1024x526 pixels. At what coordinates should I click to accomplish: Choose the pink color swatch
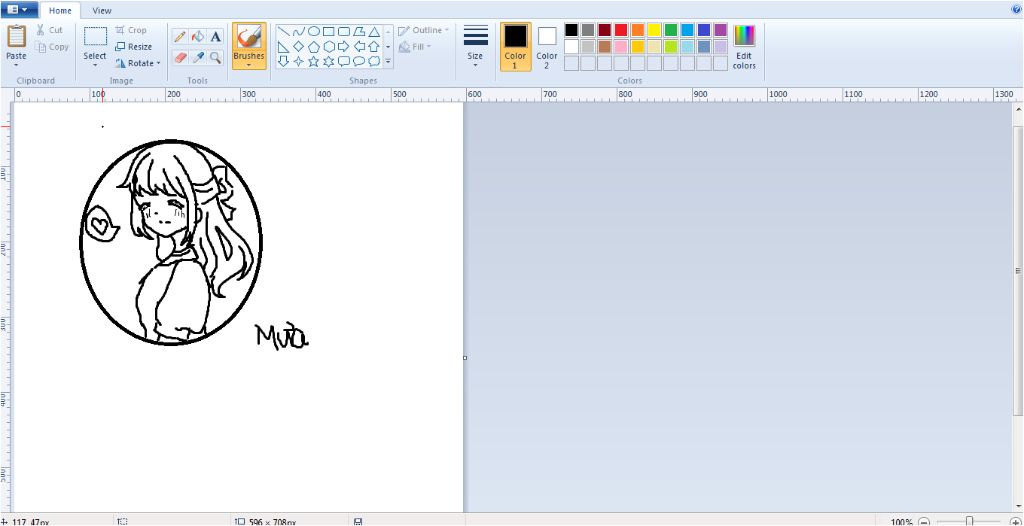pos(621,47)
